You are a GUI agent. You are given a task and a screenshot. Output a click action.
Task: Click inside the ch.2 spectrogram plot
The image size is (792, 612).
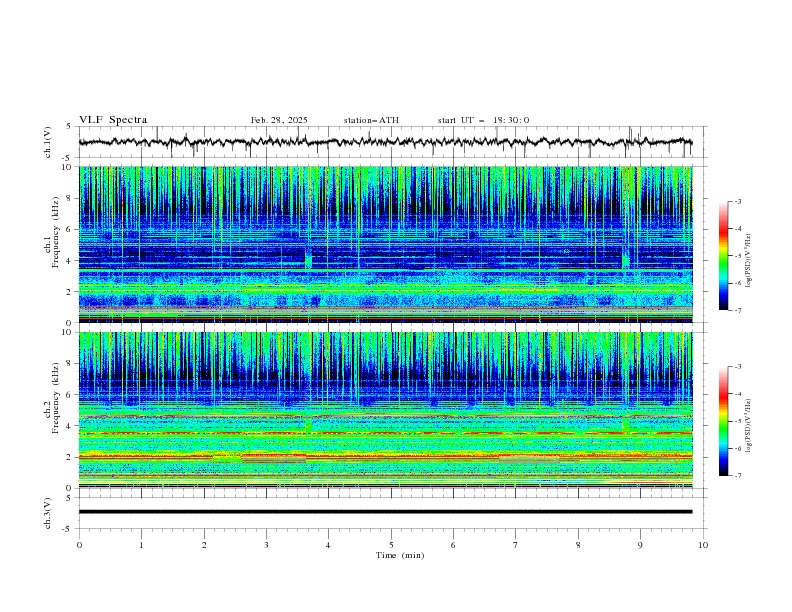[385, 410]
